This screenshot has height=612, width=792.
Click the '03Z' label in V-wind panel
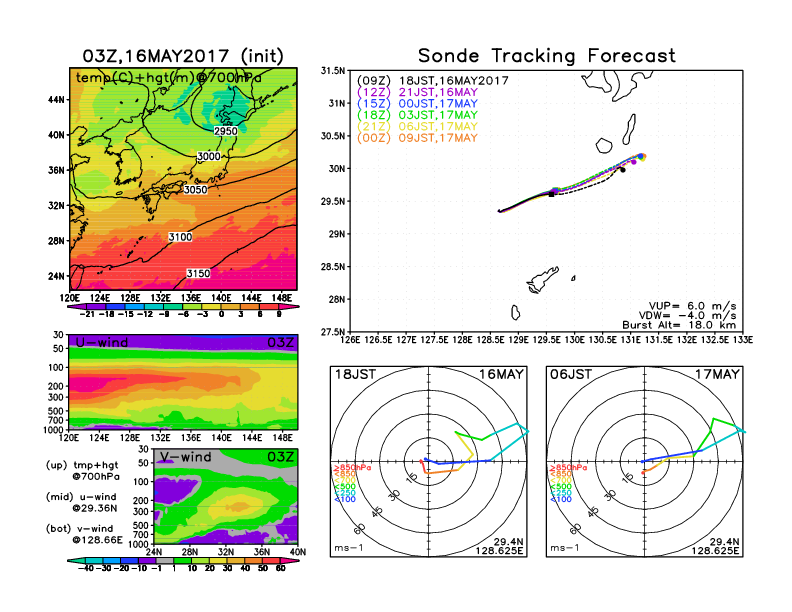click(281, 457)
